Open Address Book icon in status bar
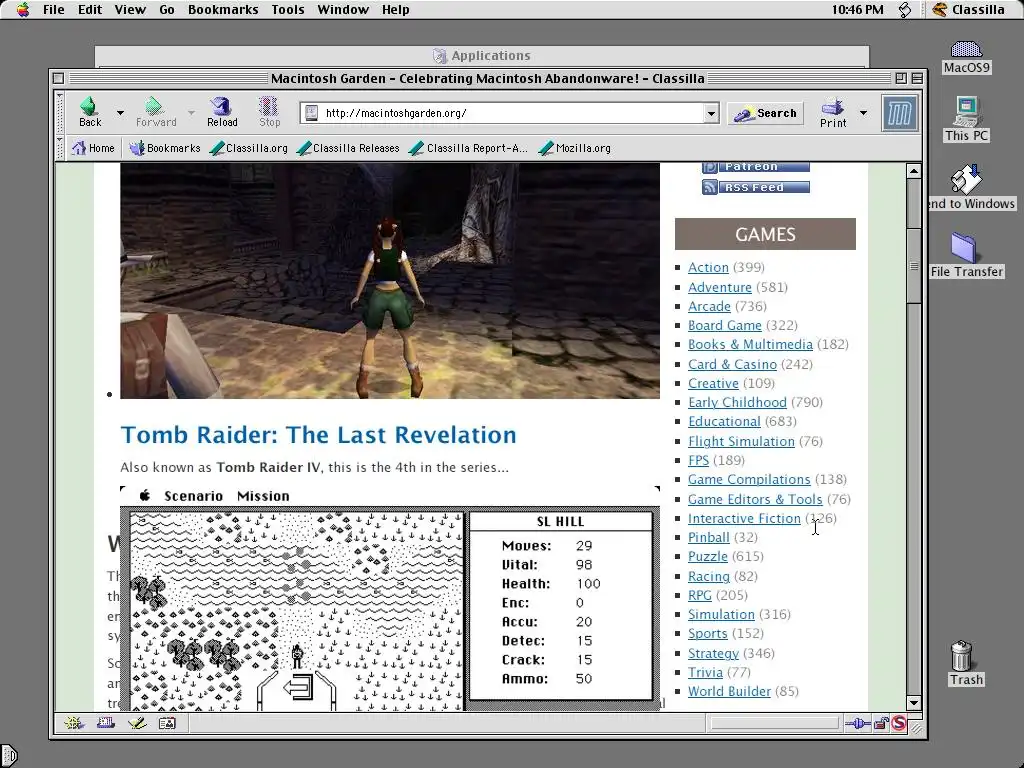This screenshot has width=1024, height=768. pos(168,723)
